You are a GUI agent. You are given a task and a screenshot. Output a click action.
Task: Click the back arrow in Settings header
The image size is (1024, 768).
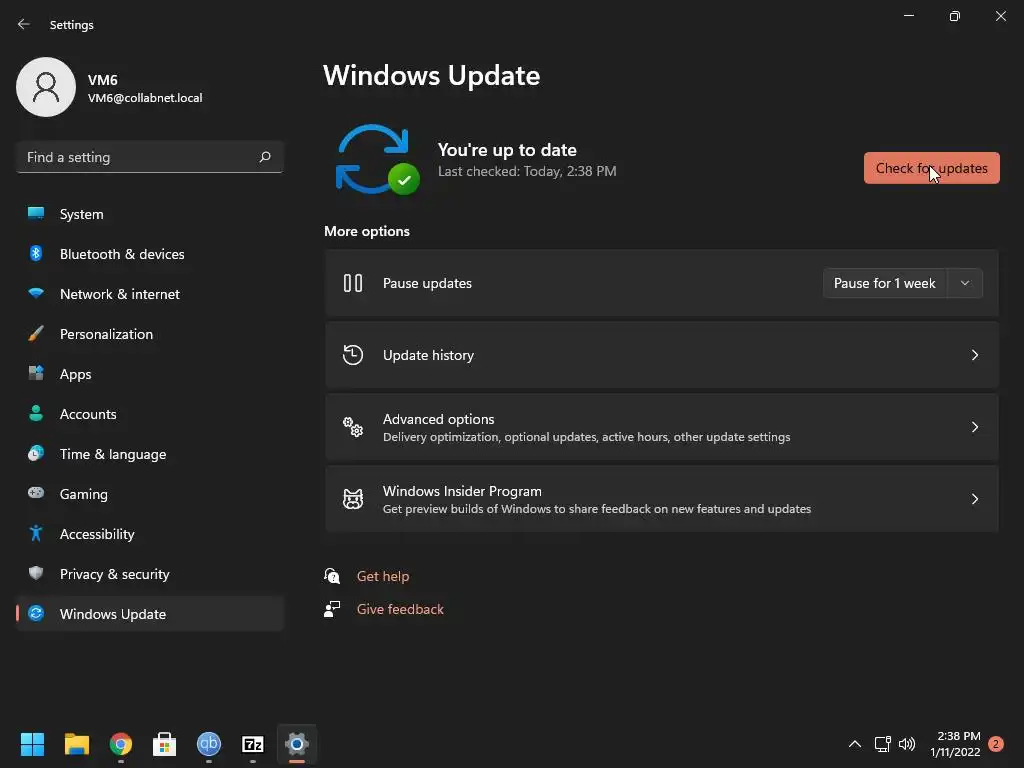tap(24, 24)
